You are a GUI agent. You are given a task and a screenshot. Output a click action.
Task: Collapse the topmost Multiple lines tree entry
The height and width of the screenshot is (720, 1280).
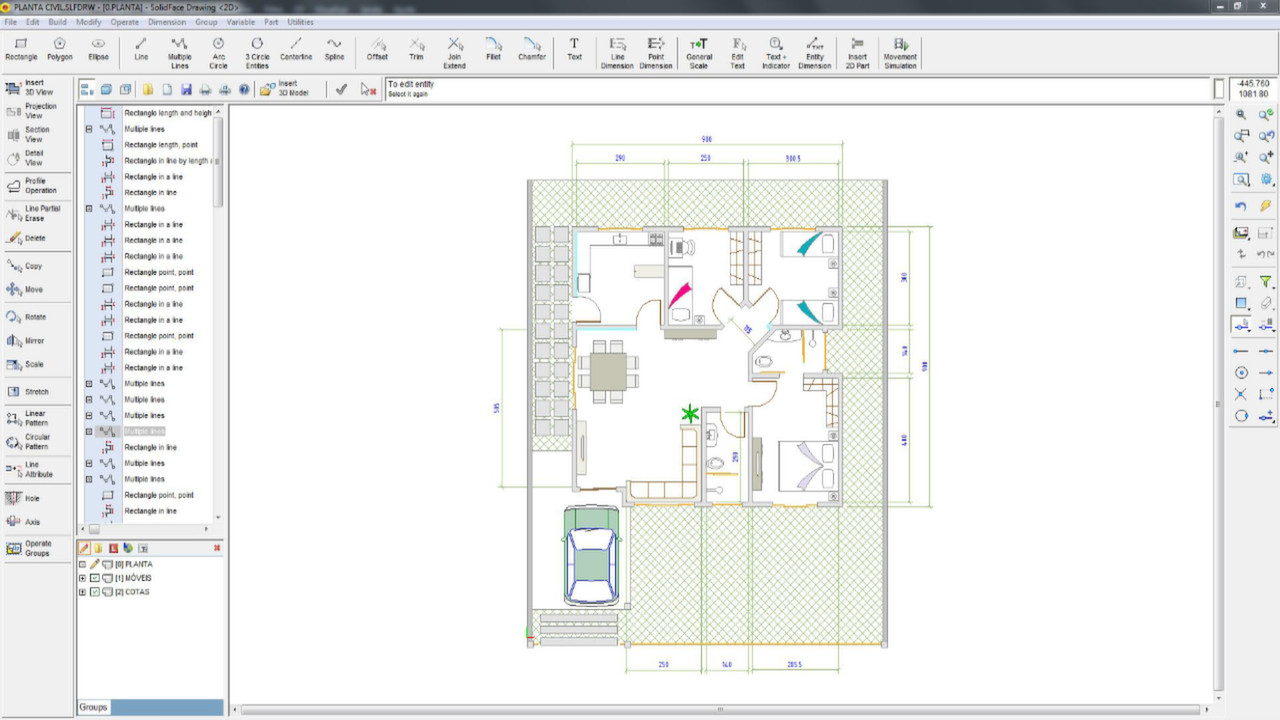pyautogui.click(x=89, y=128)
